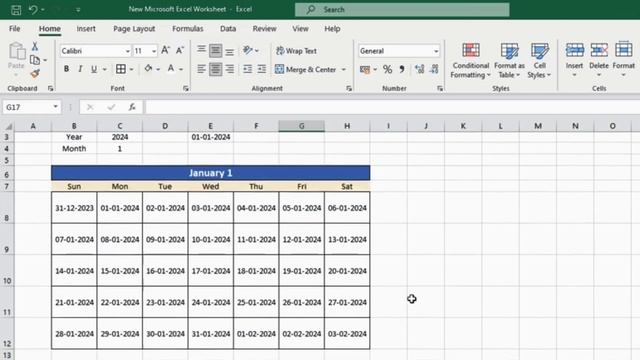Click Top Align icon
This screenshot has height=360, width=640.
click(201, 50)
